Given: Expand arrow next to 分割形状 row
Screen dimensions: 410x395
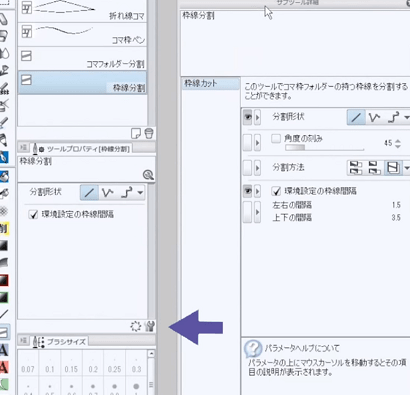Looking at the screenshot, I should click(257, 117).
